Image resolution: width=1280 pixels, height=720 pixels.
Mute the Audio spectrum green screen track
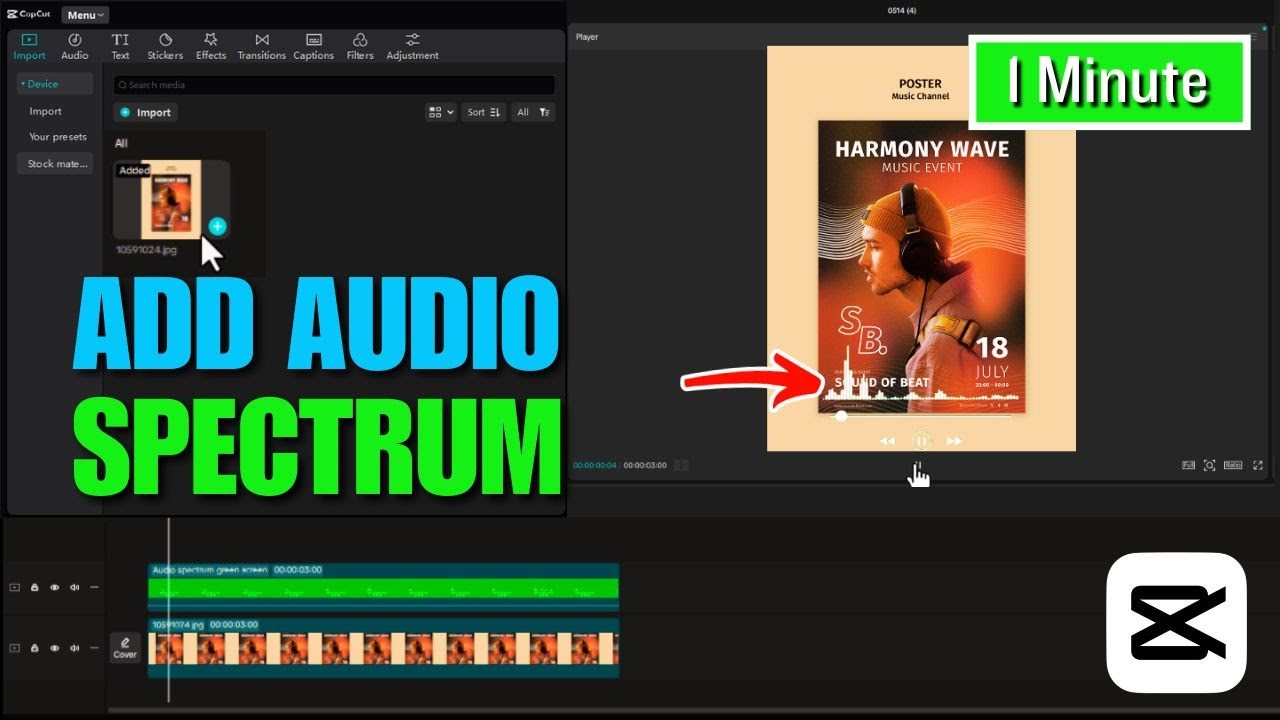click(x=74, y=588)
